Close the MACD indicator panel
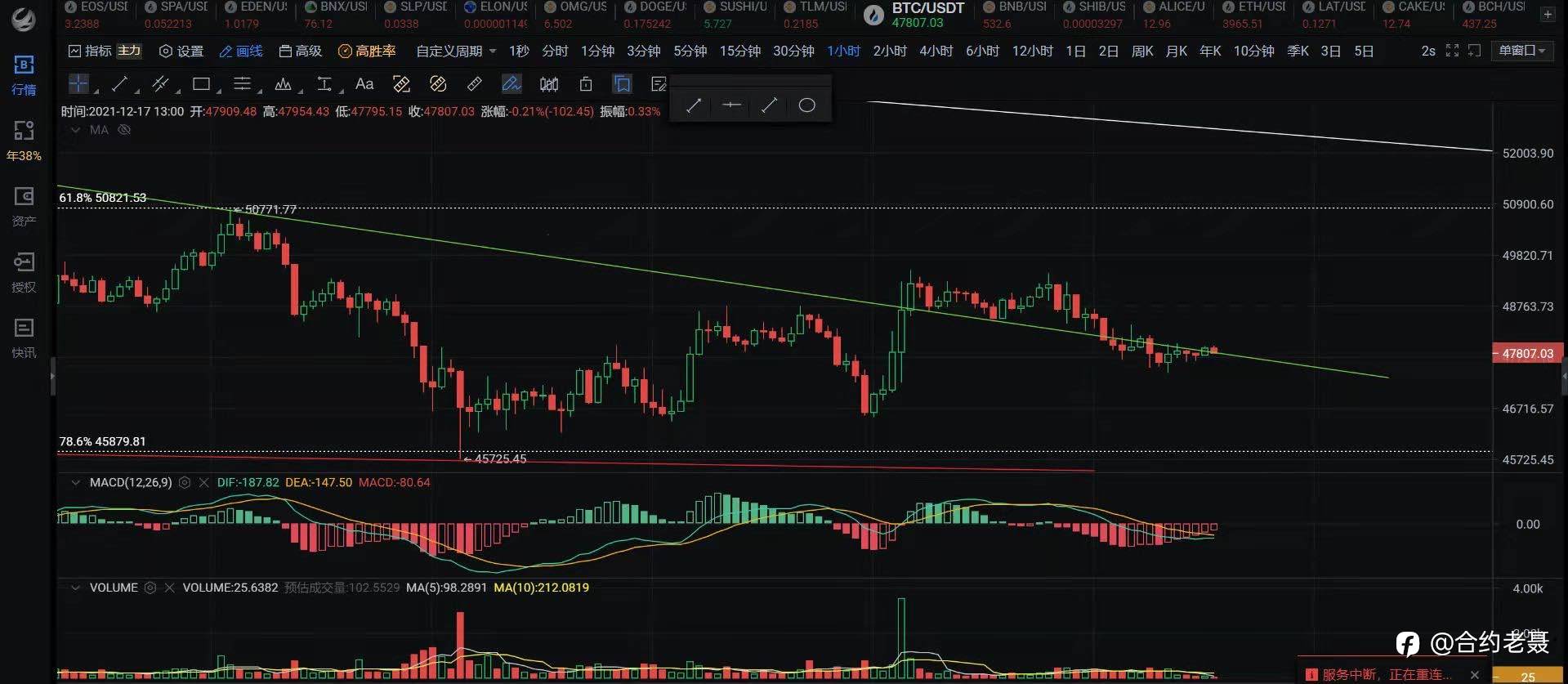This screenshot has width=1568, height=684. tap(203, 483)
